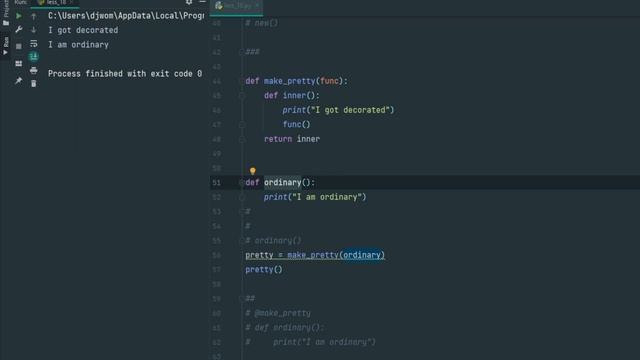
Task: Click the Restore Layout icon
Action: point(19,63)
